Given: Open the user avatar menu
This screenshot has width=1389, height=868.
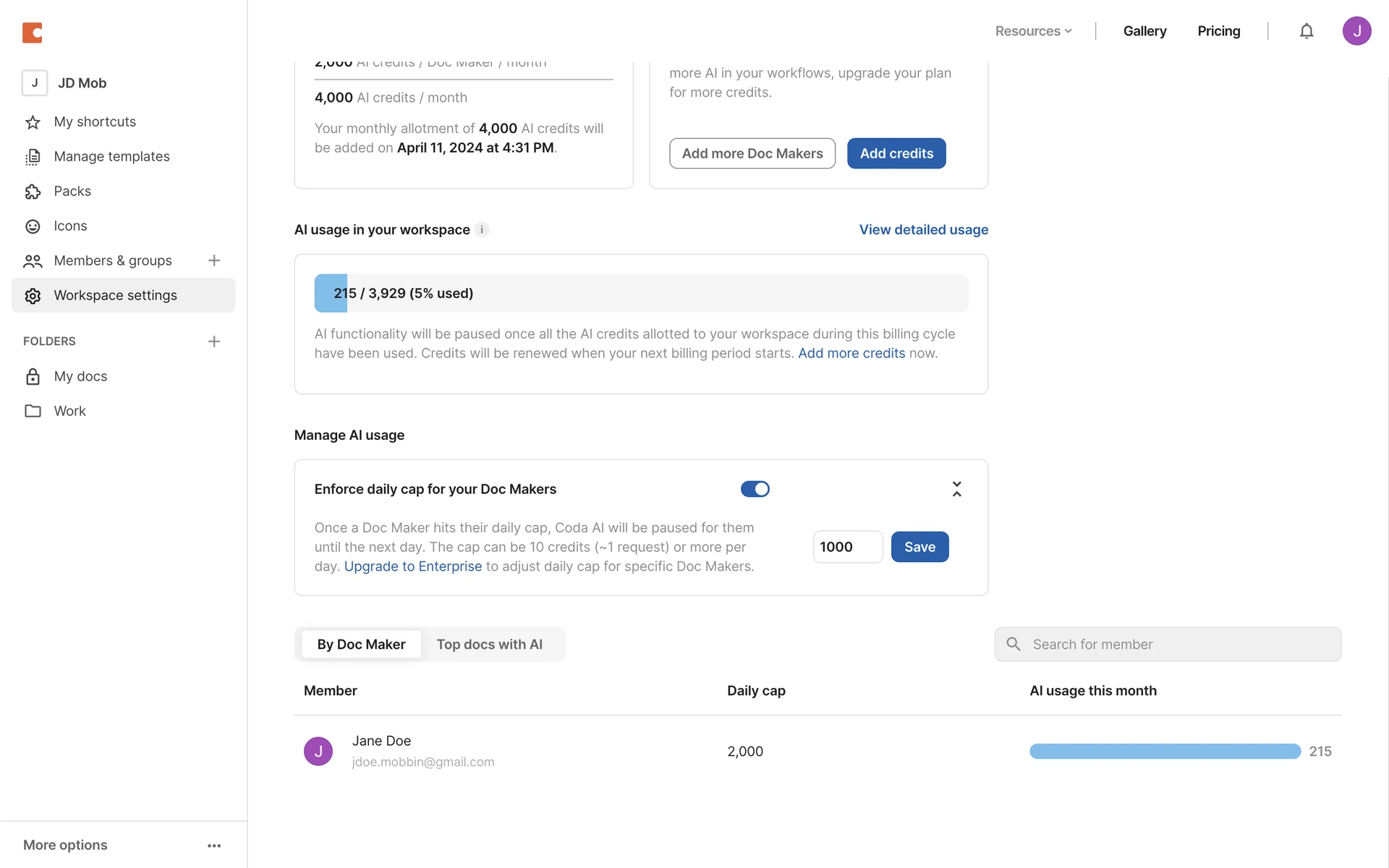Looking at the screenshot, I should (x=1356, y=31).
